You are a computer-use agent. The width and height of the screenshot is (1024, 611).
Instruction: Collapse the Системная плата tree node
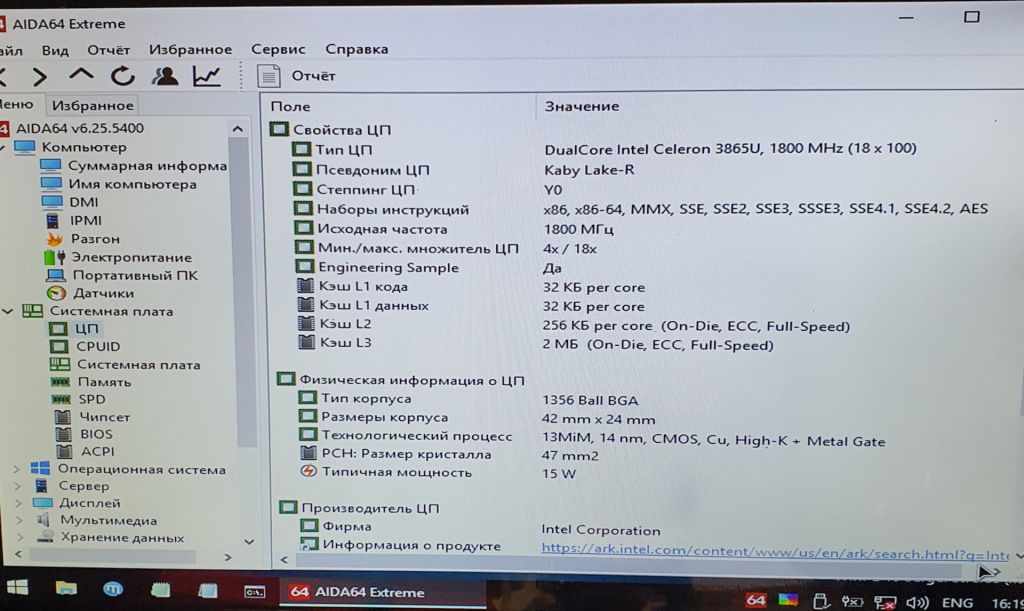click(x=8, y=311)
